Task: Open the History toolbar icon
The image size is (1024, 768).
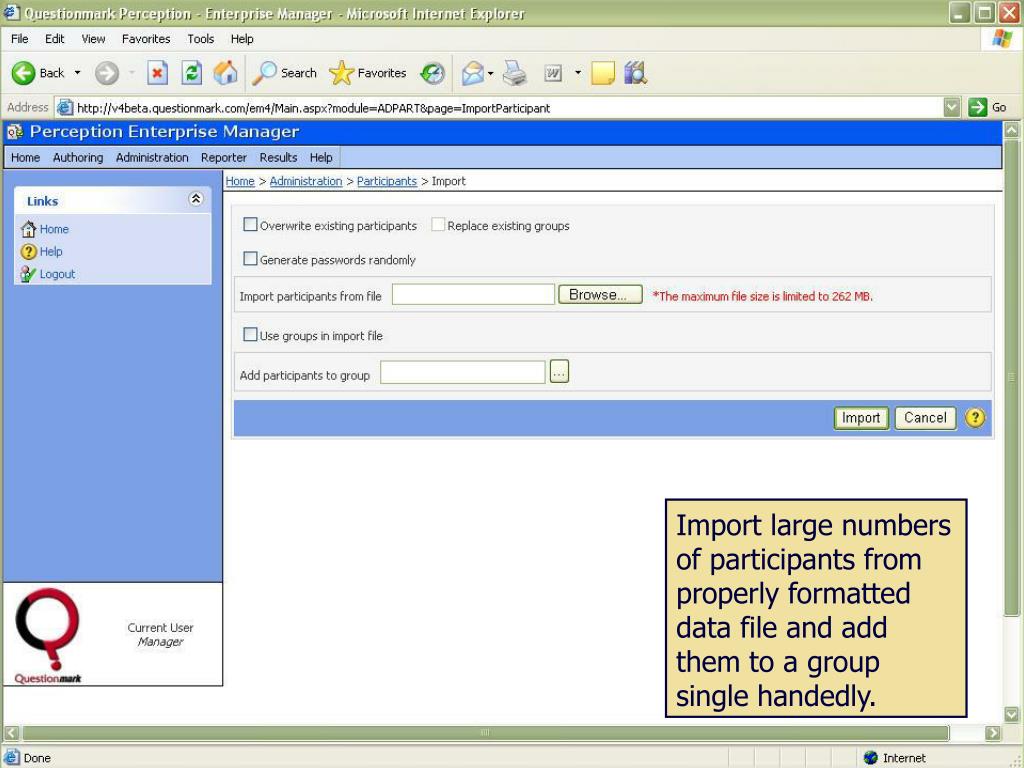Action: point(432,73)
